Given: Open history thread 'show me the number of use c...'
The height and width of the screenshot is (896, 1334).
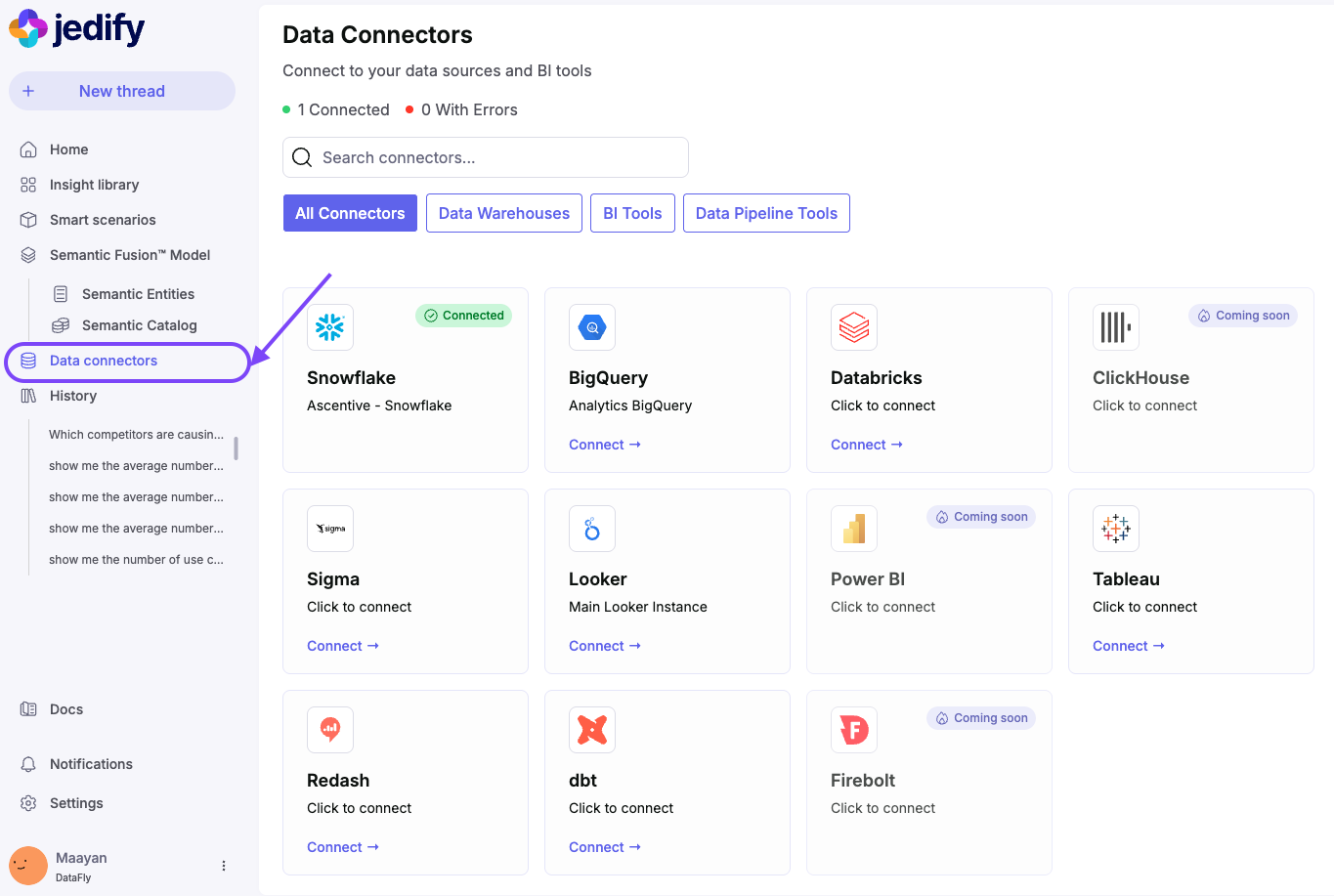Looking at the screenshot, I should (x=136, y=560).
